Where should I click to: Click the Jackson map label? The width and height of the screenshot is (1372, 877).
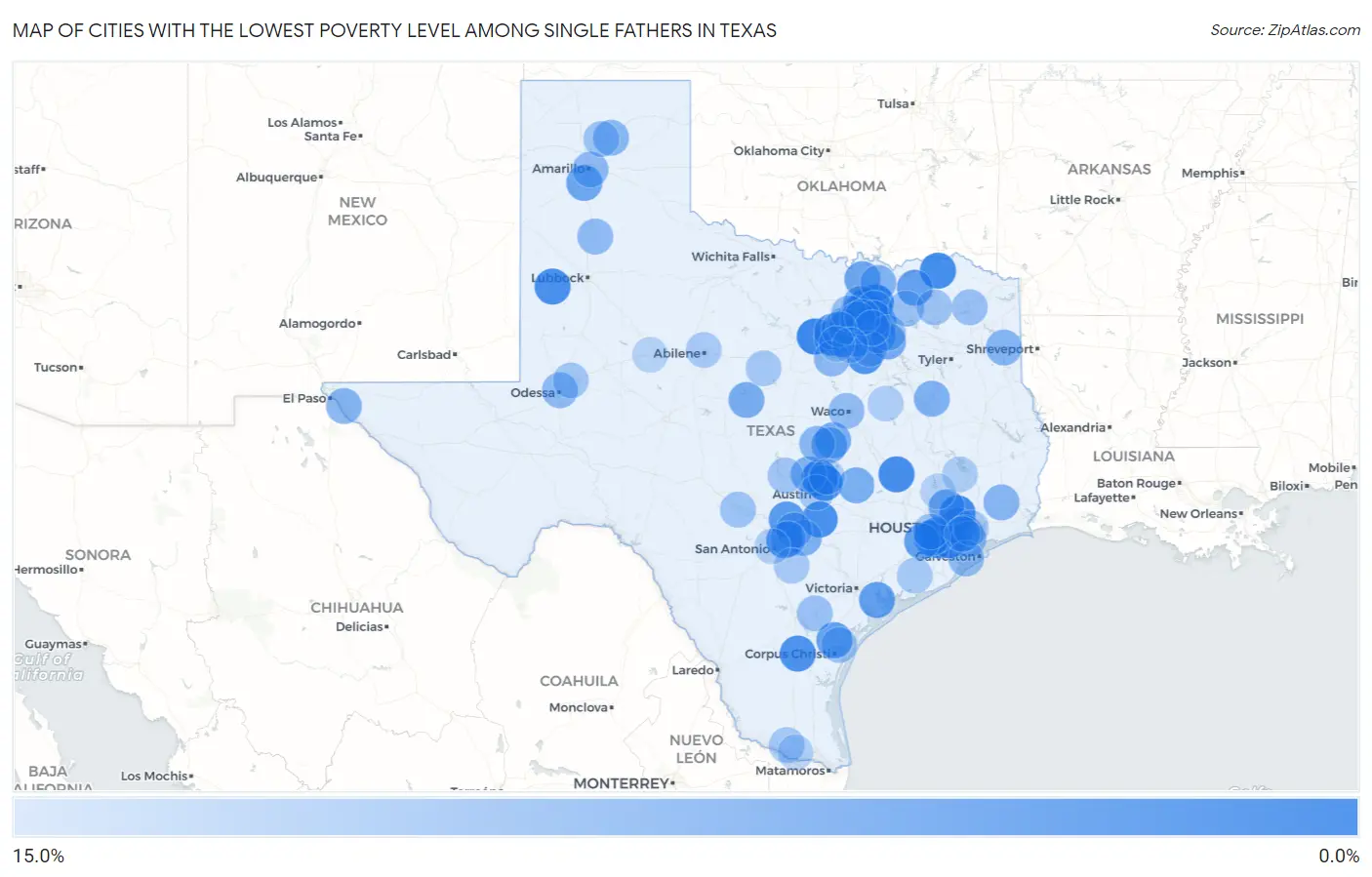point(1207,363)
